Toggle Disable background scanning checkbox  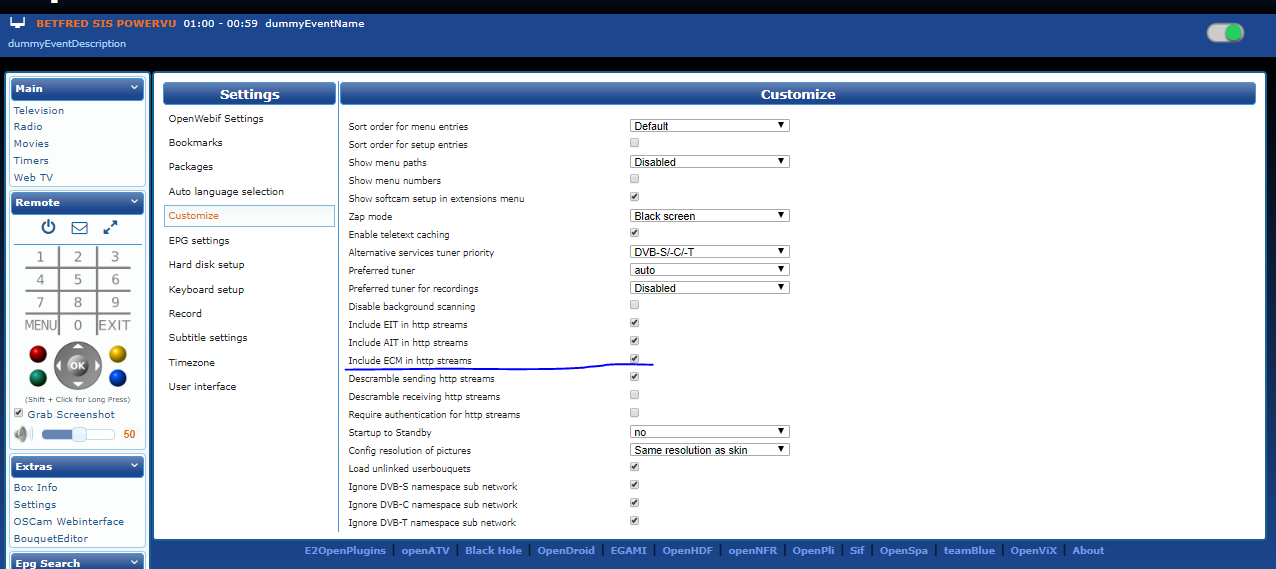(x=634, y=305)
